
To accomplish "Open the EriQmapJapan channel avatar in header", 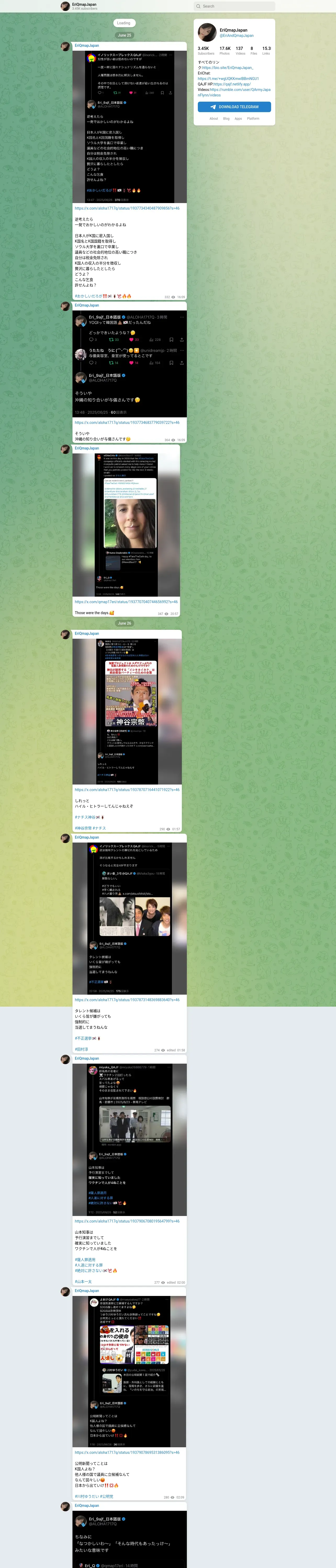I will [x=65, y=6].
